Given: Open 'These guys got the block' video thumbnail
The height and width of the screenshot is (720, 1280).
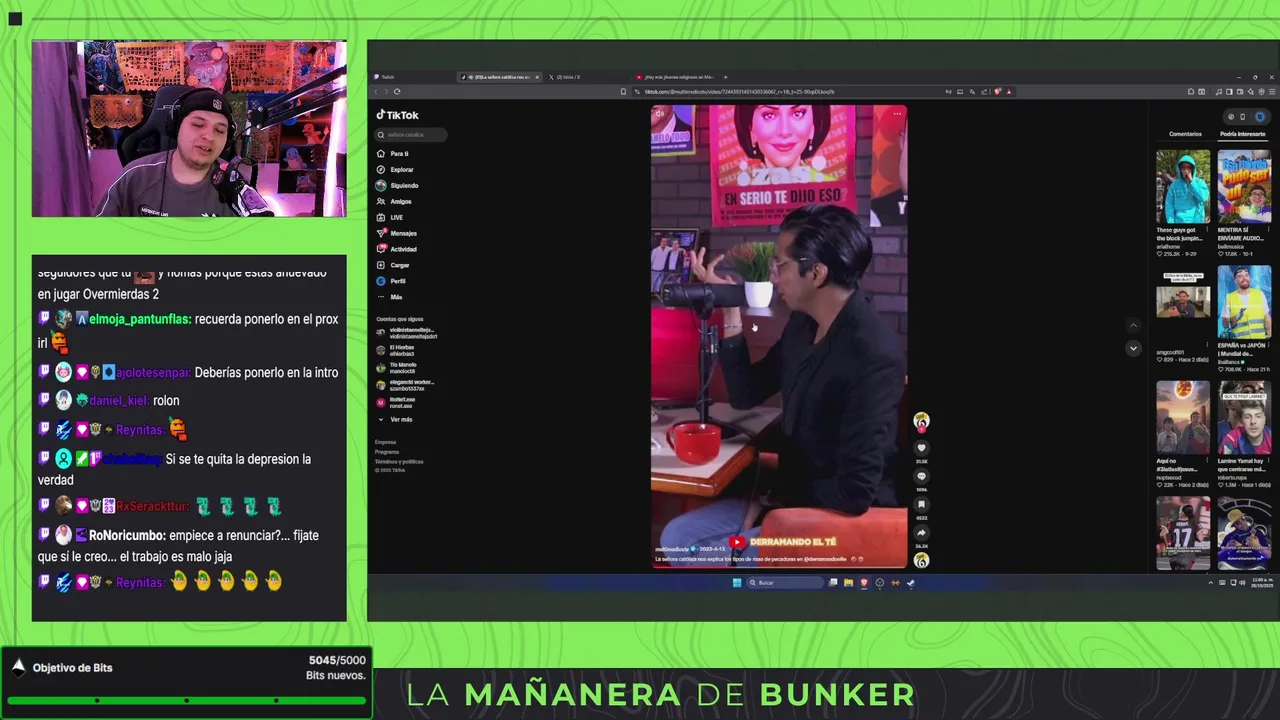Looking at the screenshot, I should (1183, 187).
